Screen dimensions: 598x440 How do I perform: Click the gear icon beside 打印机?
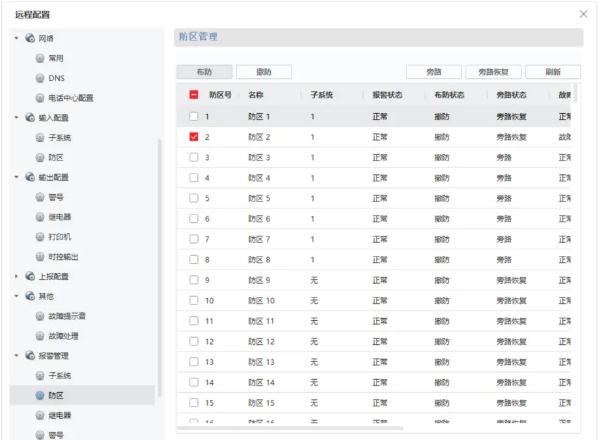click(x=40, y=237)
